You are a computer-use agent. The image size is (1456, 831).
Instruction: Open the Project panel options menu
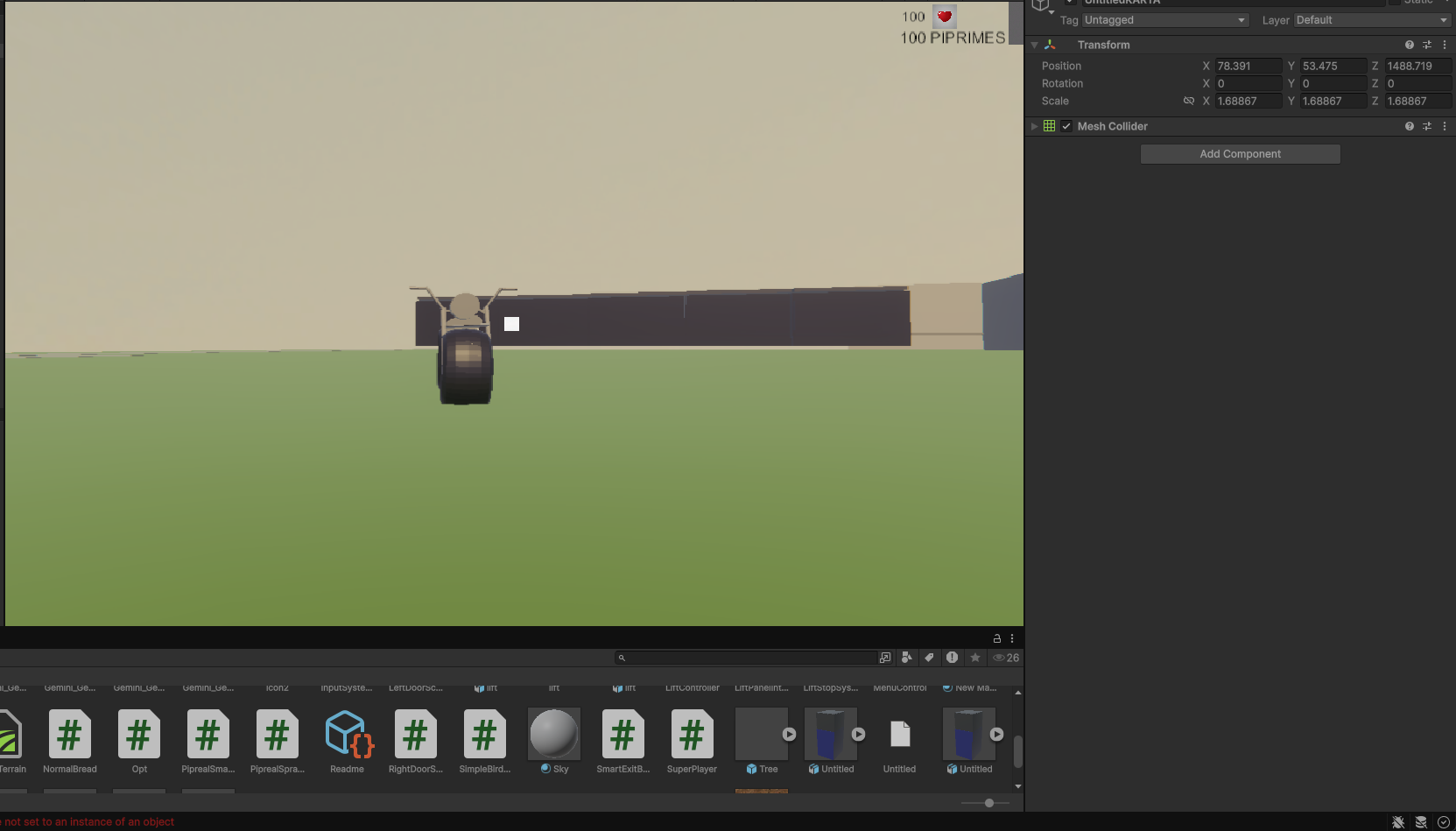1012,638
